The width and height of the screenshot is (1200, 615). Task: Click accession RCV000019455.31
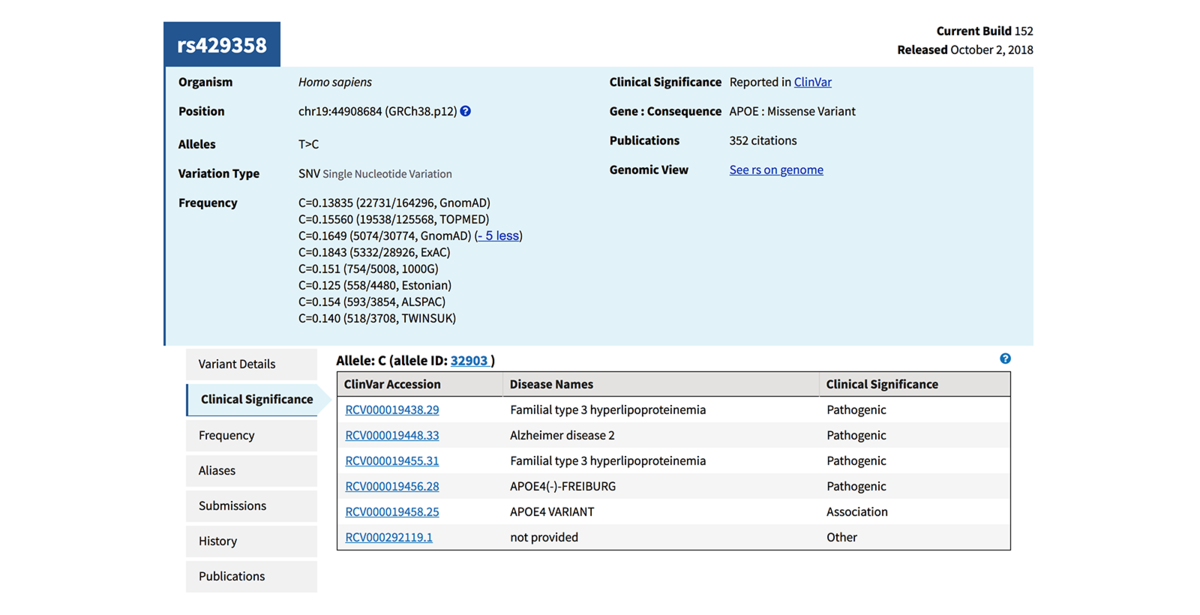392,461
